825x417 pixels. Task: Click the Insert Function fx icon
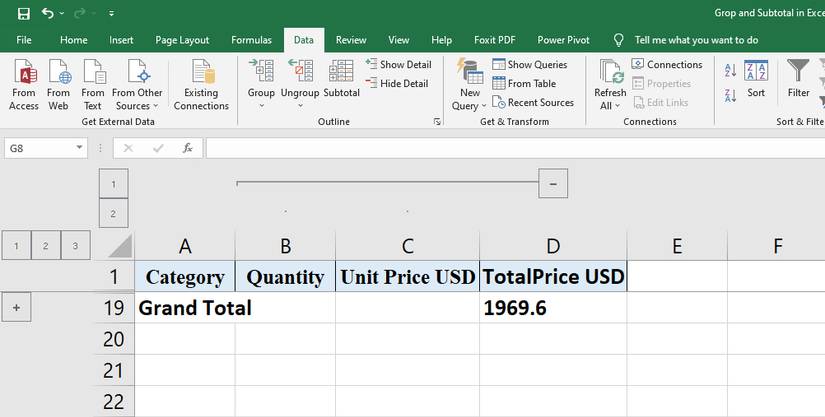[x=187, y=148]
